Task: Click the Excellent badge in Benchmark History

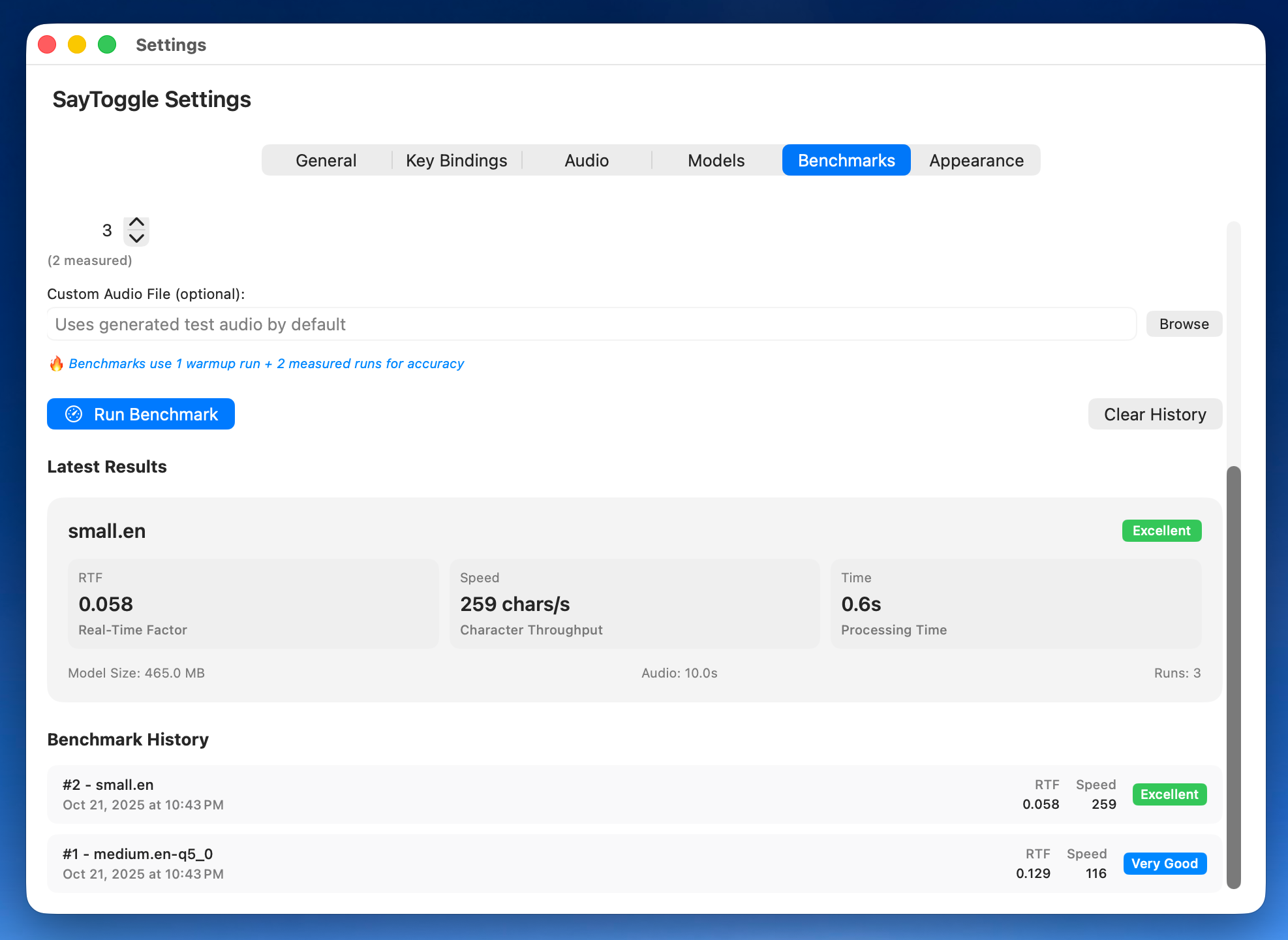Action: pos(1169,794)
